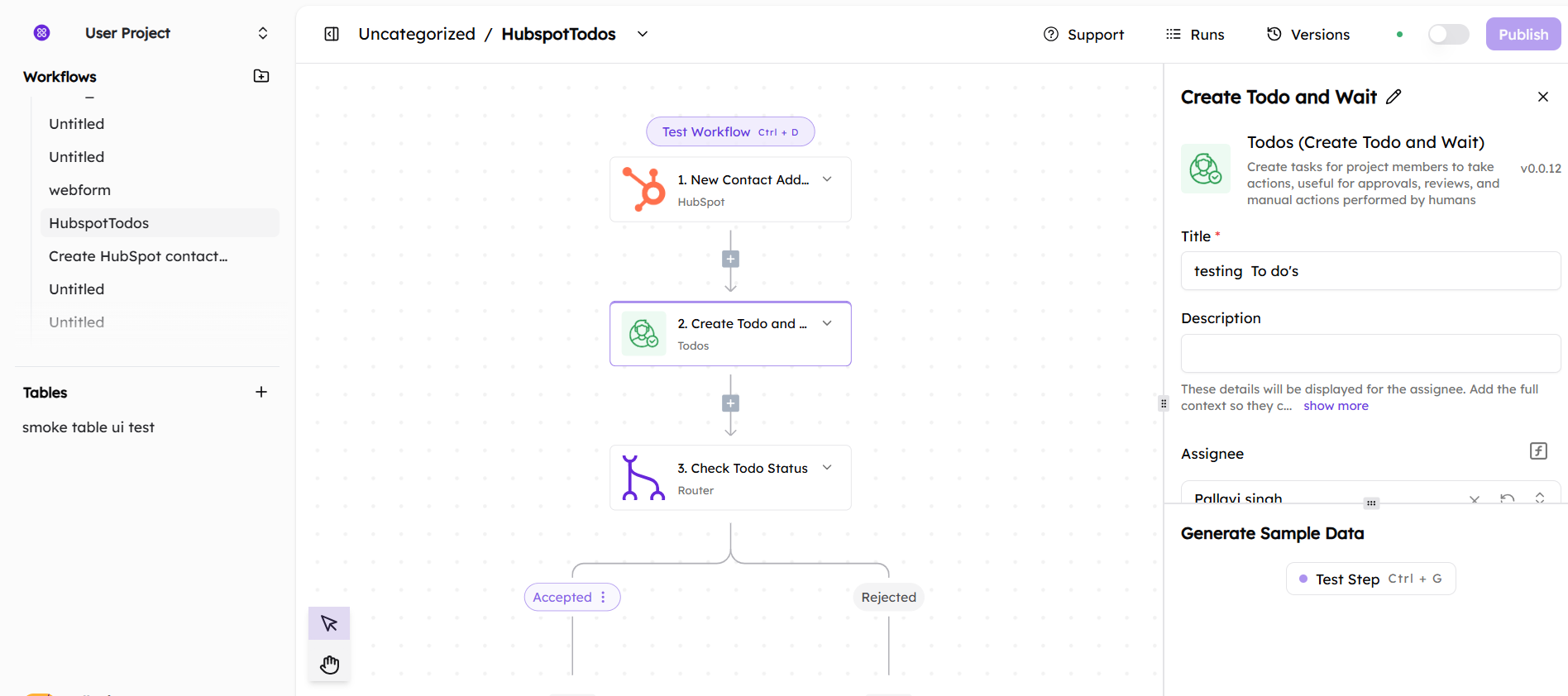Add step below the HubSpot trigger
The width and height of the screenshot is (1568, 696).
tap(730, 260)
